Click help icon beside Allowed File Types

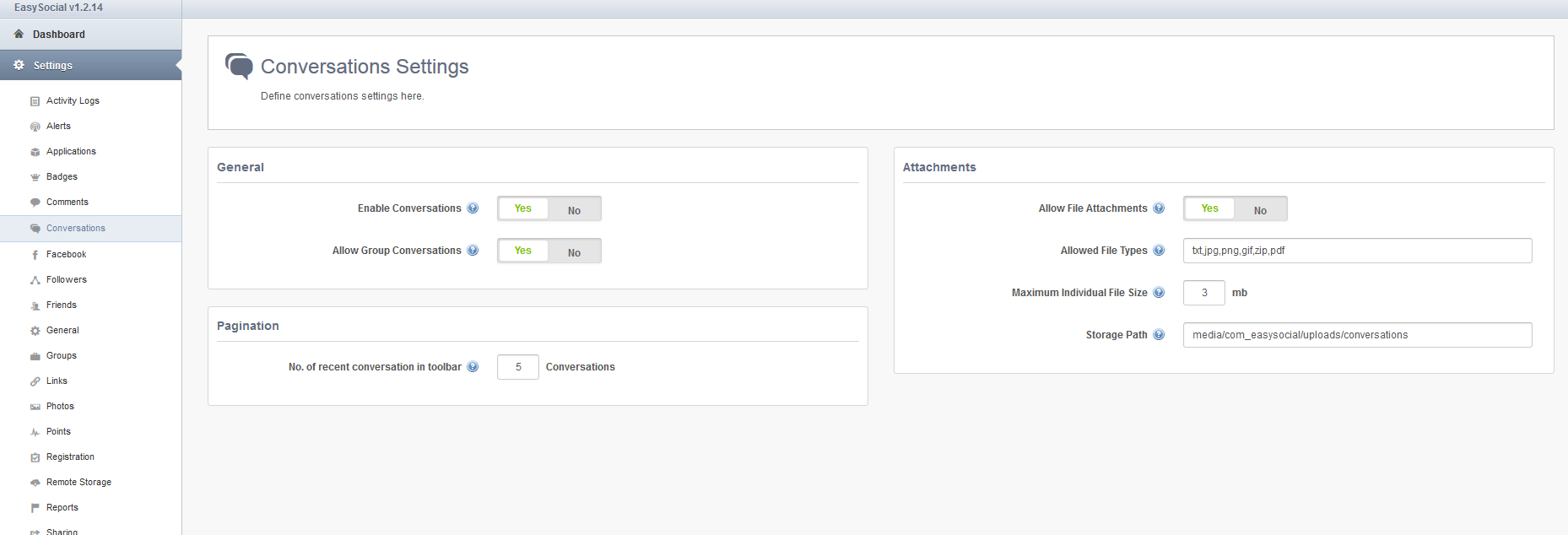click(x=1159, y=251)
